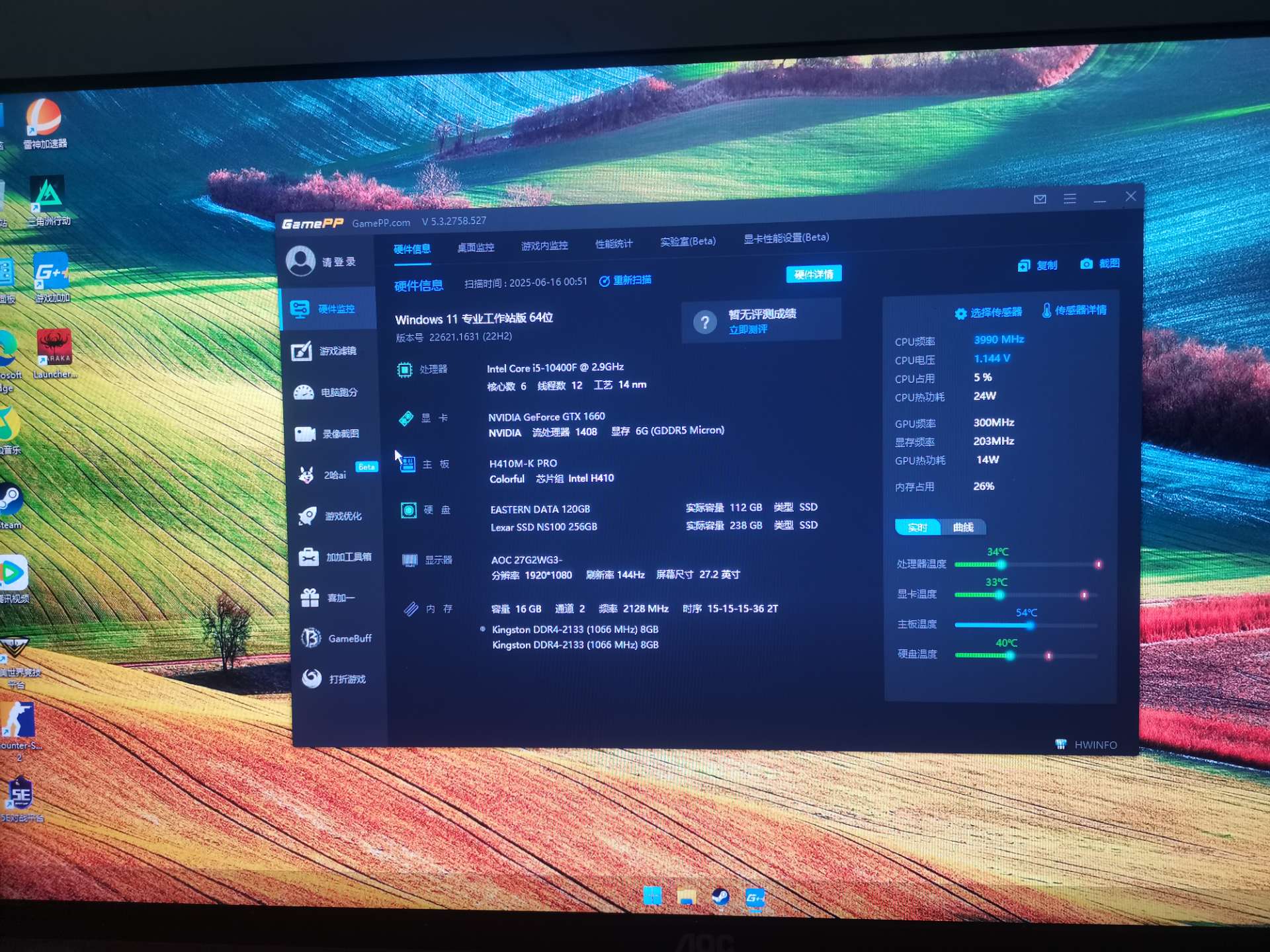Image resolution: width=1270 pixels, height=952 pixels.
Task: Switch to 硬件信息 tab
Action: click(412, 249)
